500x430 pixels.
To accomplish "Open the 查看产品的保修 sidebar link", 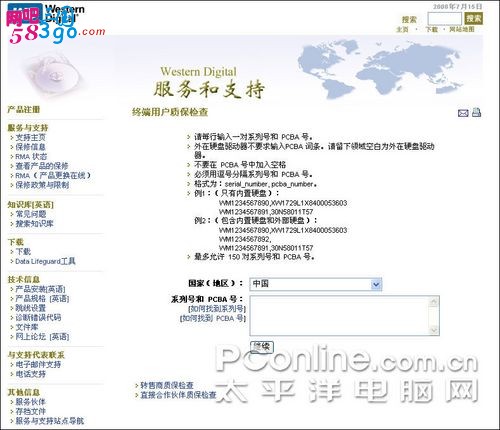I will click(x=42, y=166).
